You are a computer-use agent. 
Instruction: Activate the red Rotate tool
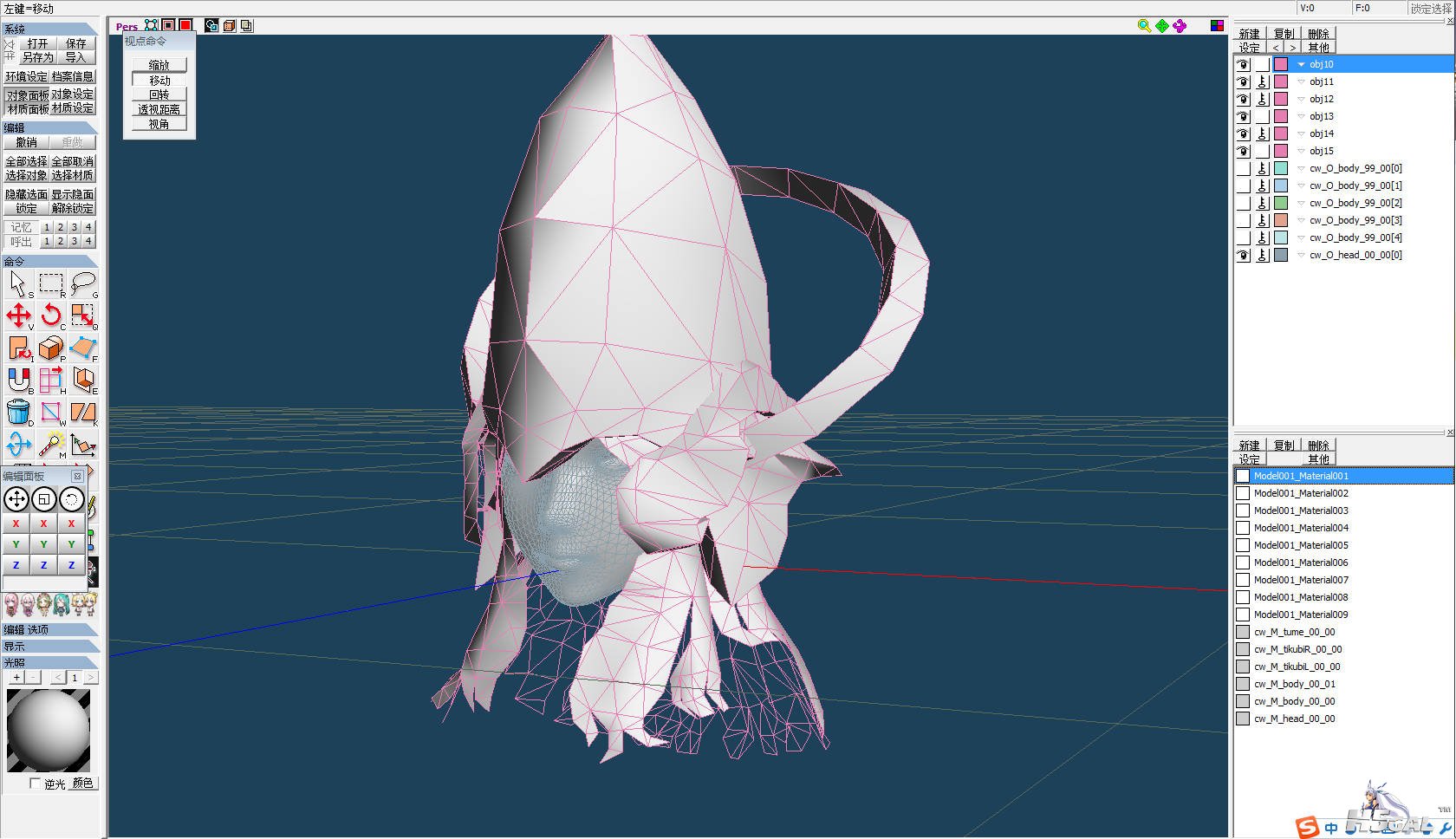pyautogui.click(x=51, y=315)
